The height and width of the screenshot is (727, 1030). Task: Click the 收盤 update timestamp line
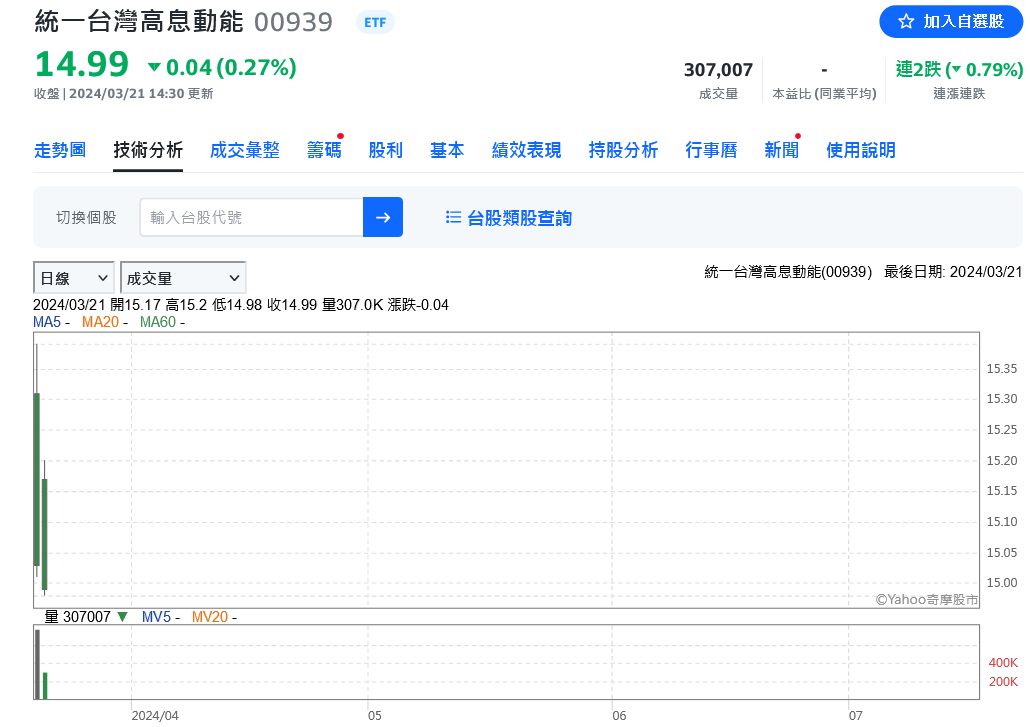pos(123,94)
